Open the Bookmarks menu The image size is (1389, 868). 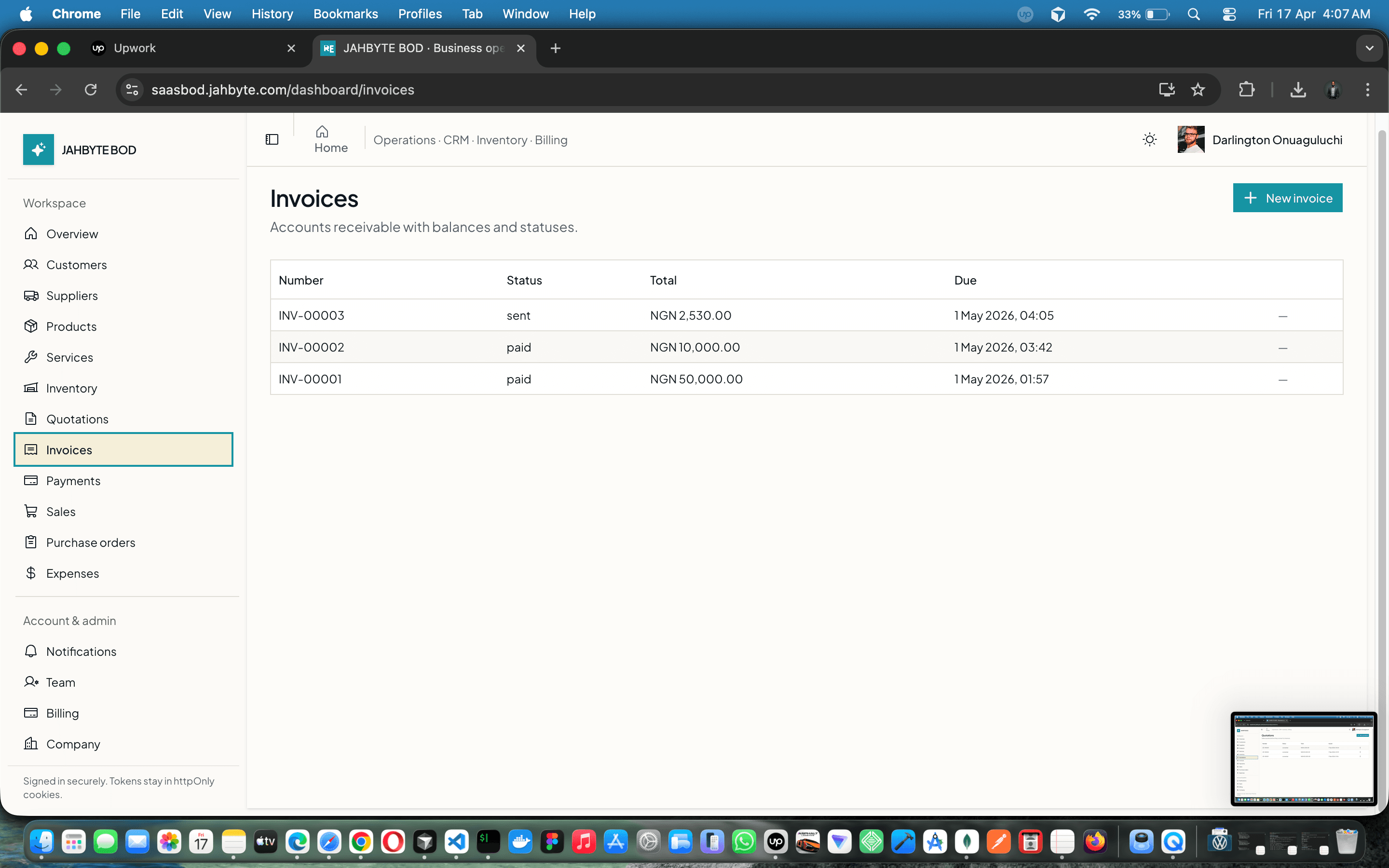click(345, 14)
